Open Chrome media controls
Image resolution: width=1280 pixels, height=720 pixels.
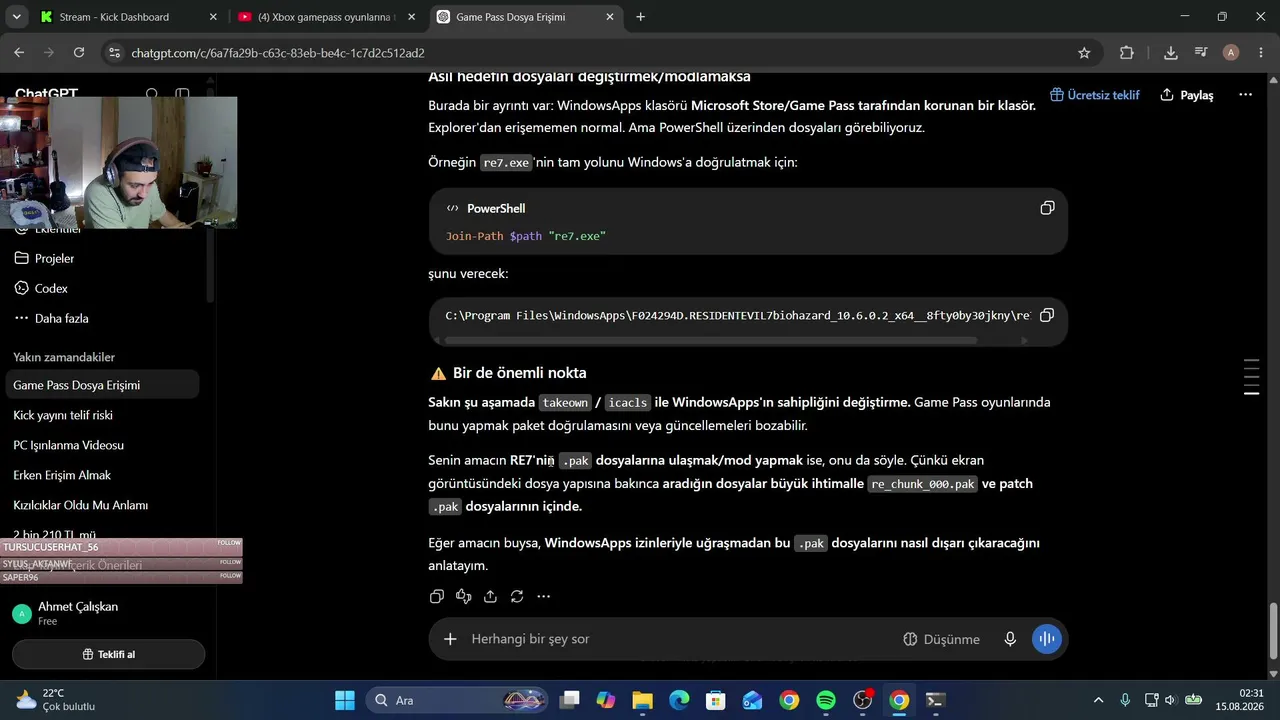(1201, 53)
